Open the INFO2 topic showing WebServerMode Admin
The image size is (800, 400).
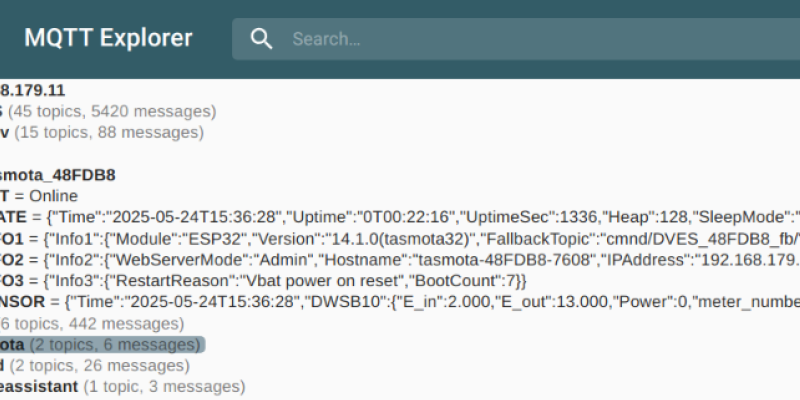point(400,260)
